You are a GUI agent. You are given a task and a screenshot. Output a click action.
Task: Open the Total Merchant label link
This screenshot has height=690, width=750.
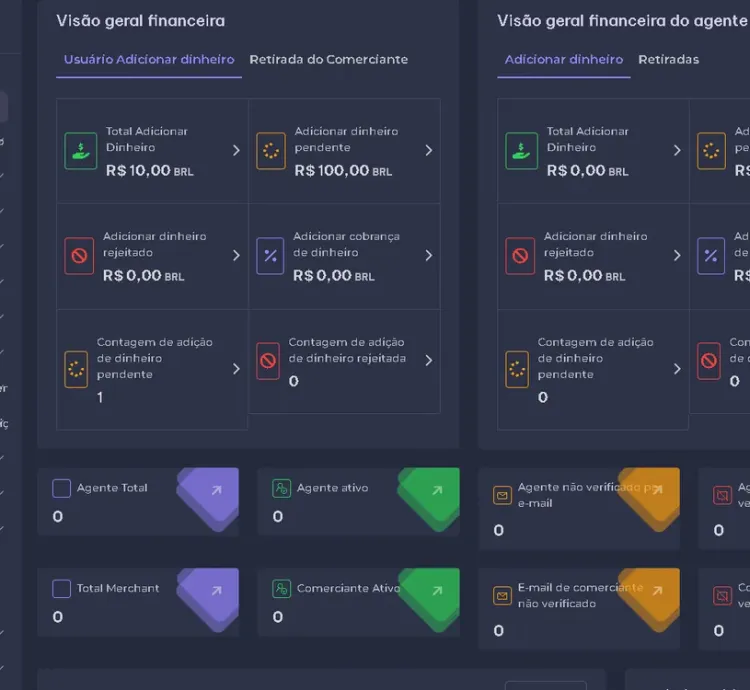tap(118, 588)
